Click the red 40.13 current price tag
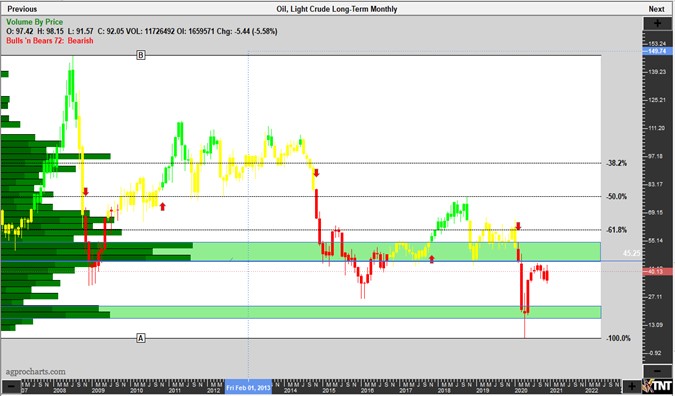Image resolution: width=675 pixels, height=396 pixels. (657, 271)
